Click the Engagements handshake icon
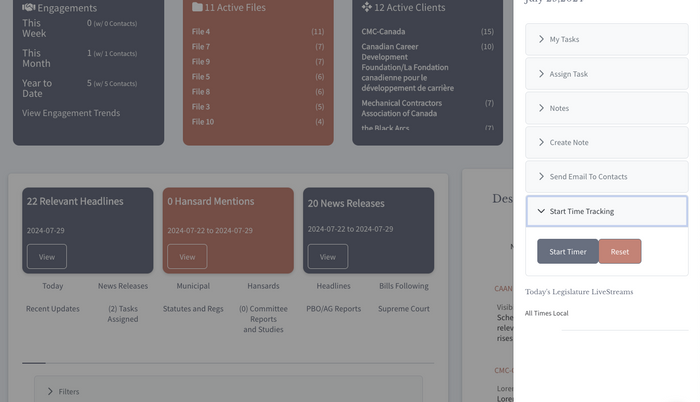This screenshot has height=402, width=700. click(x=29, y=7)
